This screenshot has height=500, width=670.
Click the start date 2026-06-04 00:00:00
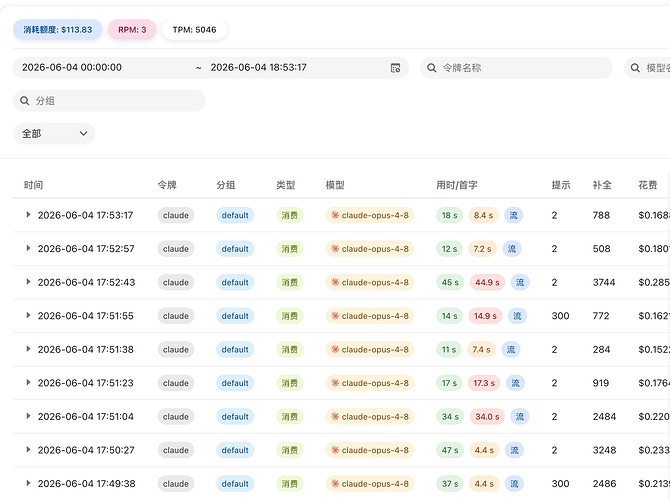(x=72, y=68)
